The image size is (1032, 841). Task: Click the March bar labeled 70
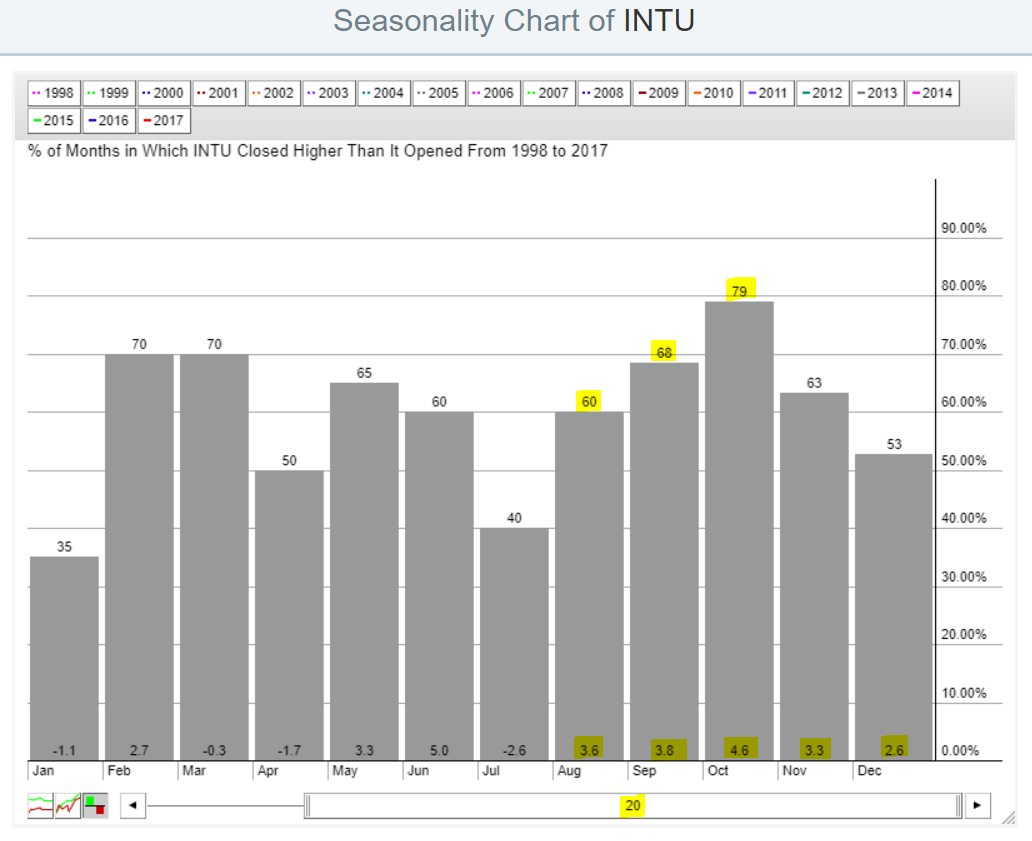click(x=215, y=557)
